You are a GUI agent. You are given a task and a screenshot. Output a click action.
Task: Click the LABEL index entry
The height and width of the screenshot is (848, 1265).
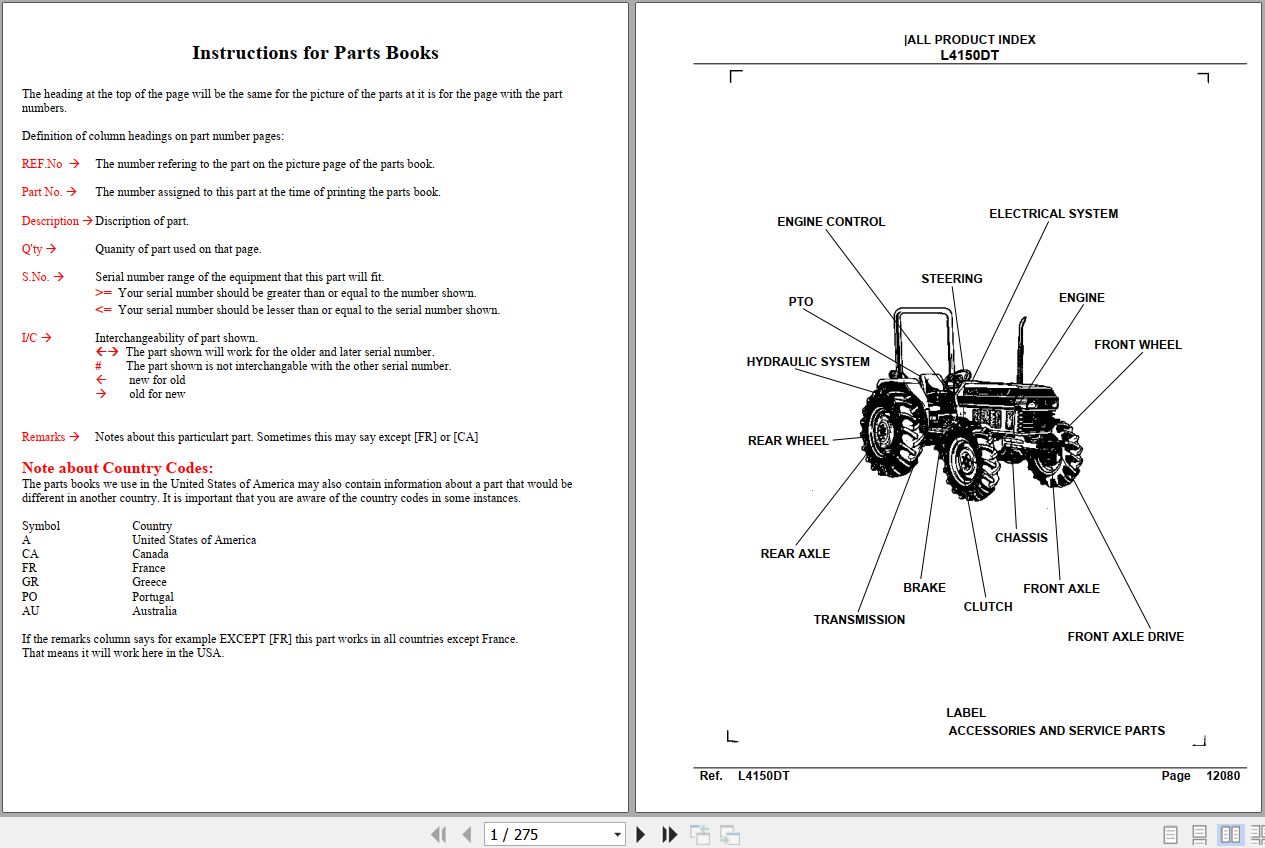(x=966, y=713)
